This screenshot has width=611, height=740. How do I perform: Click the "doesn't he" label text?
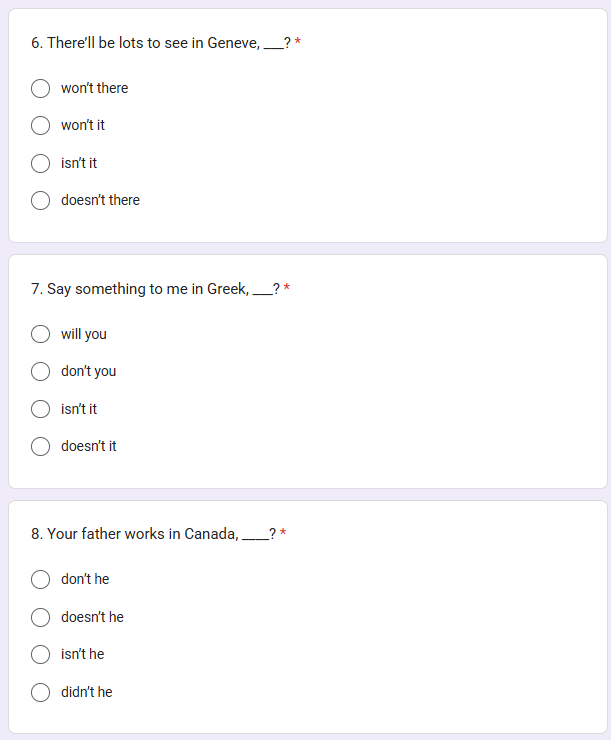(x=92, y=617)
